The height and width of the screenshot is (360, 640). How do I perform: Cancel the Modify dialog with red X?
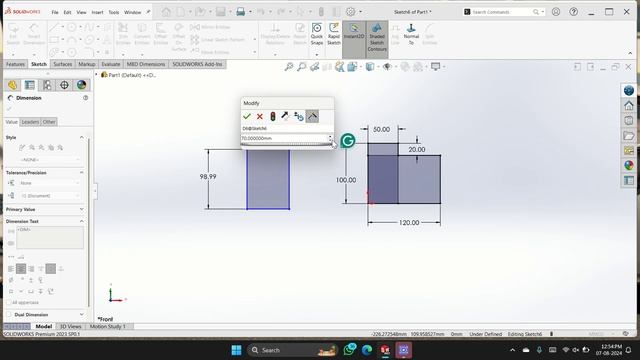[260, 117]
